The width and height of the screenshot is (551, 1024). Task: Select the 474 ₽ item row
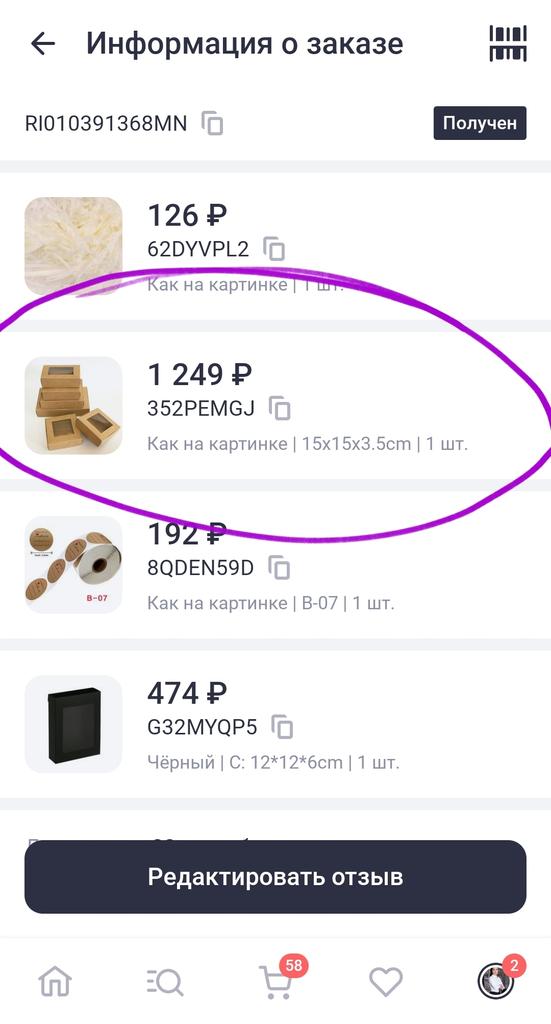point(276,724)
